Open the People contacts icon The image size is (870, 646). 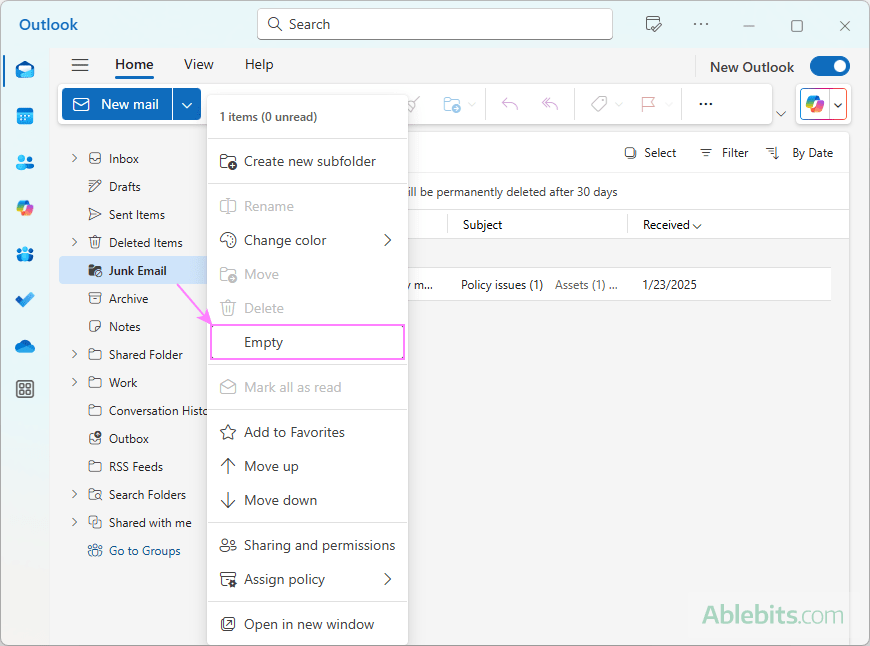[x=25, y=163]
